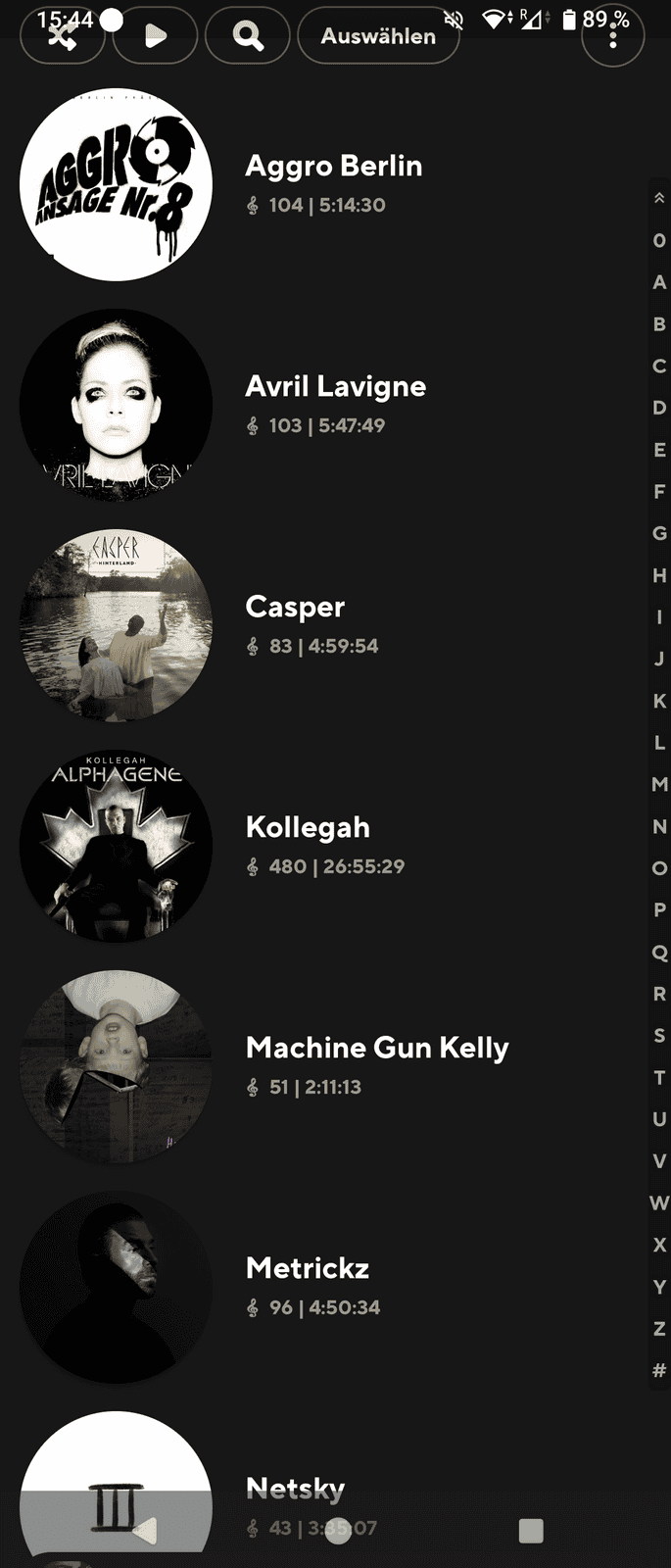The width and height of the screenshot is (671, 1568).
Task: Jump to letter K in alphabet index
Action: 659,701
